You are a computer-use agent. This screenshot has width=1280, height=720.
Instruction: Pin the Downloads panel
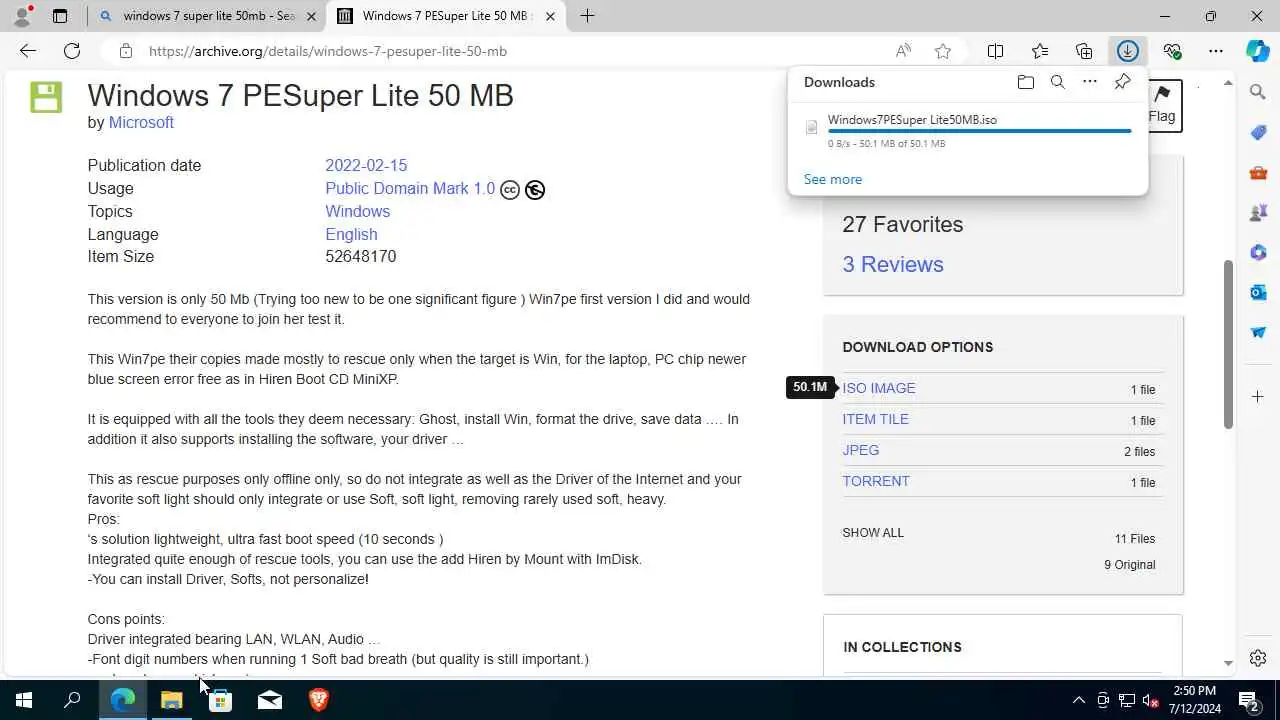(1122, 82)
